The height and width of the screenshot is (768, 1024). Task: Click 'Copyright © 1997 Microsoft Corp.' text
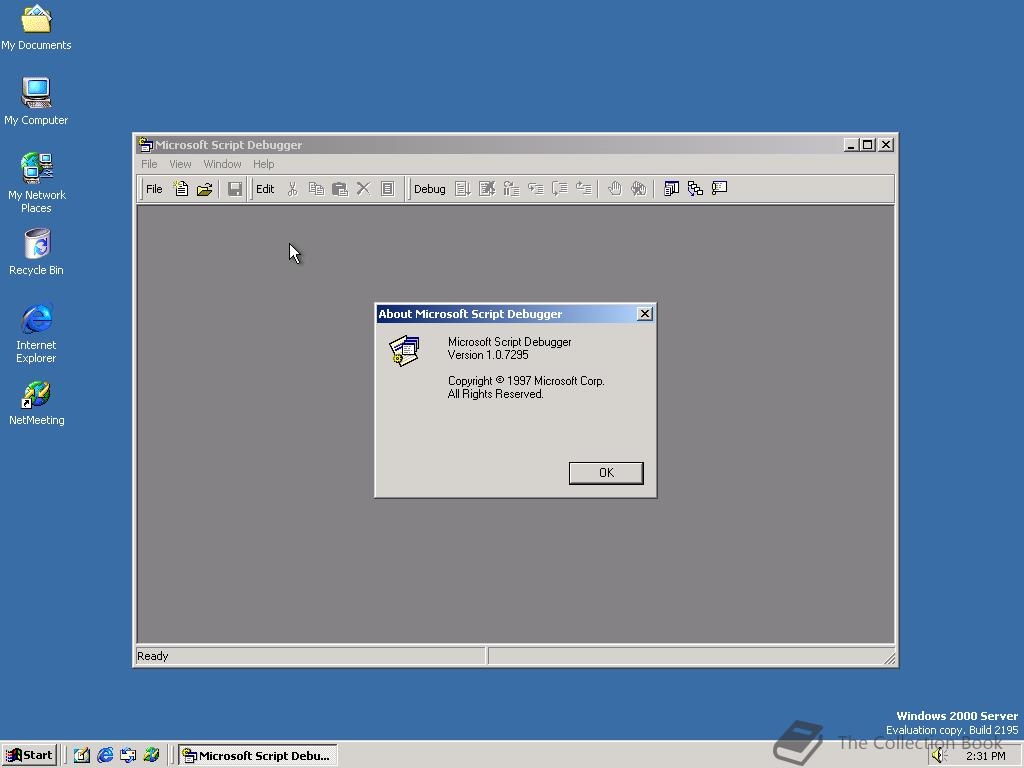click(526, 381)
